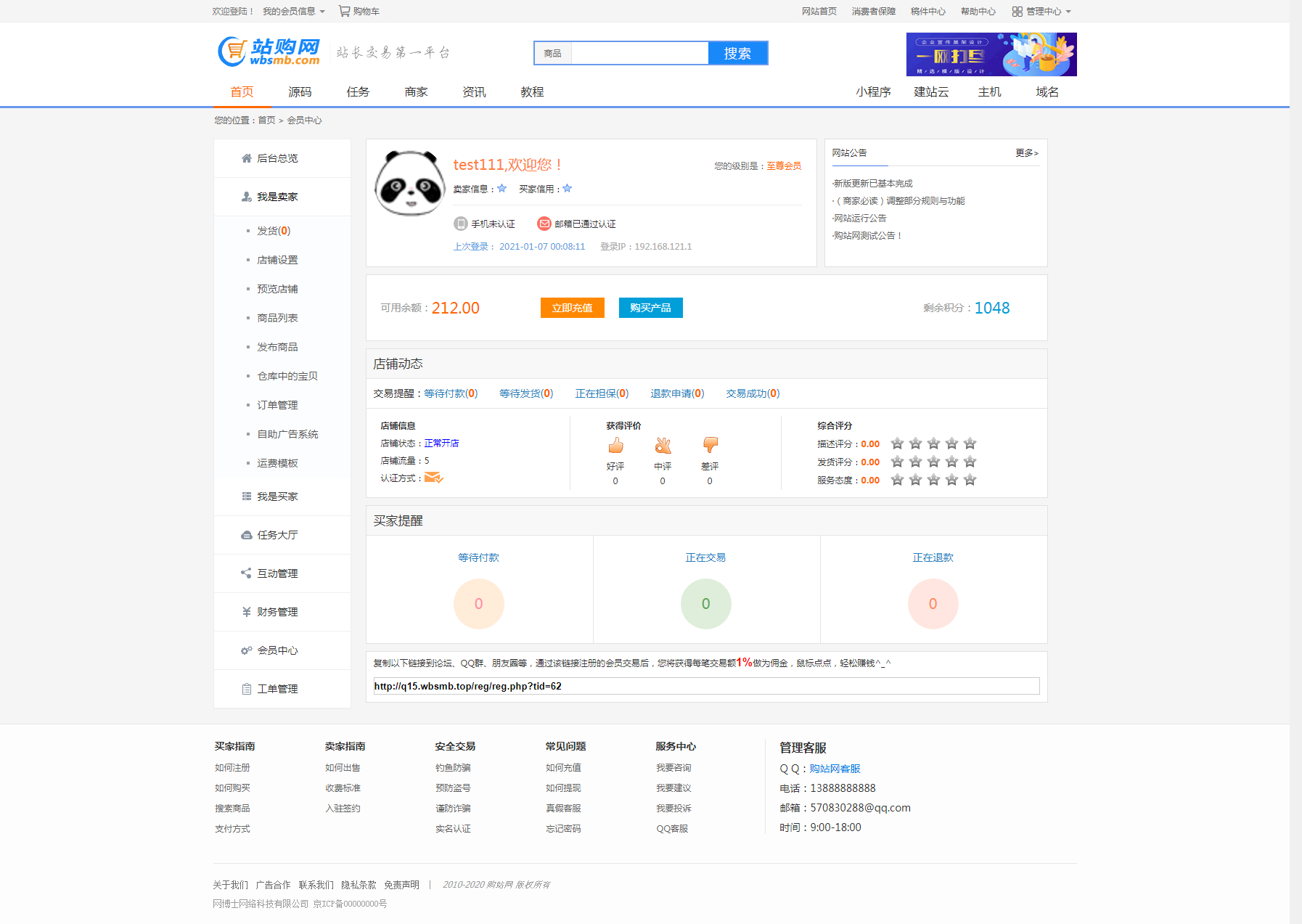
Task: Click the blue 购买产品 button
Action: coord(651,308)
